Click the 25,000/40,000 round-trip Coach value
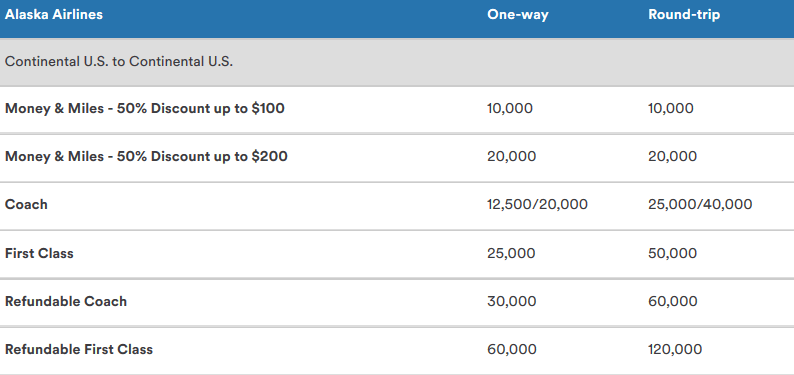 tap(700, 204)
